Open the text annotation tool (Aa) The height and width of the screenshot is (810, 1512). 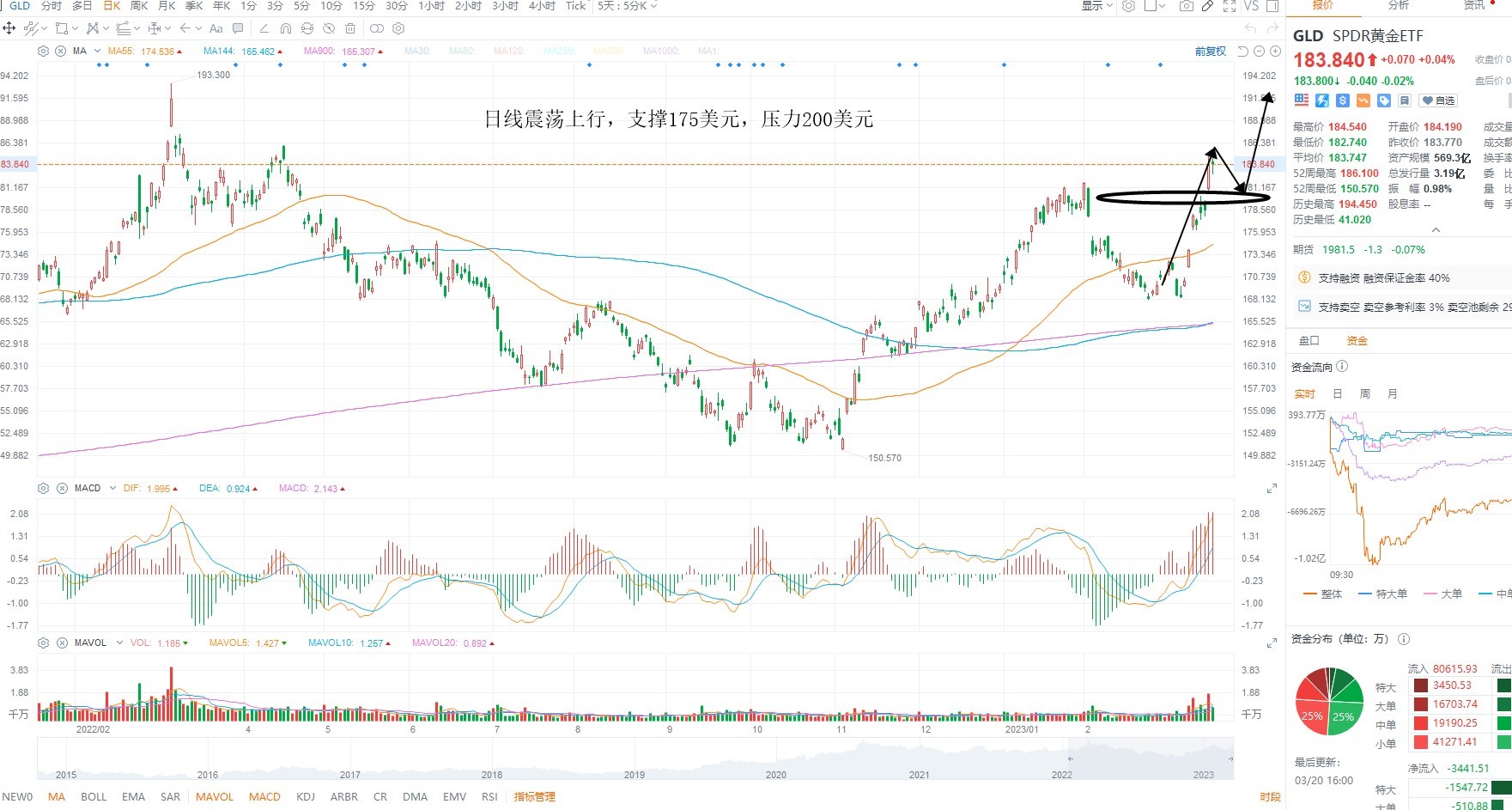(216, 28)
